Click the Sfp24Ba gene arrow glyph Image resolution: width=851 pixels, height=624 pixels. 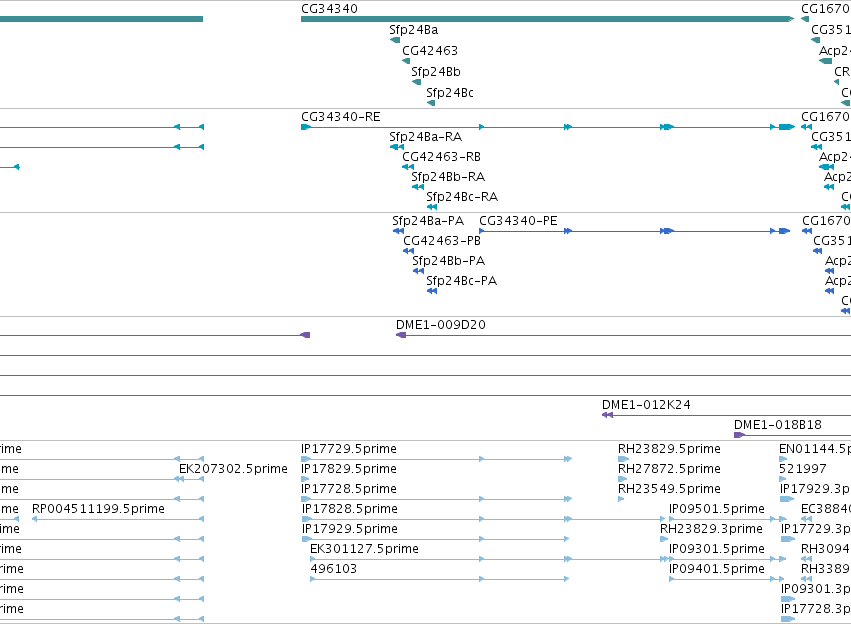(395, 40)
